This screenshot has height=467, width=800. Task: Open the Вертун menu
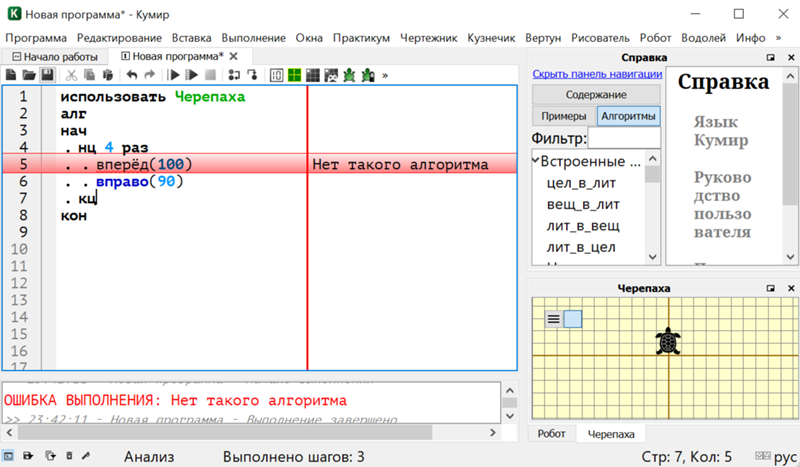(543, 38)
